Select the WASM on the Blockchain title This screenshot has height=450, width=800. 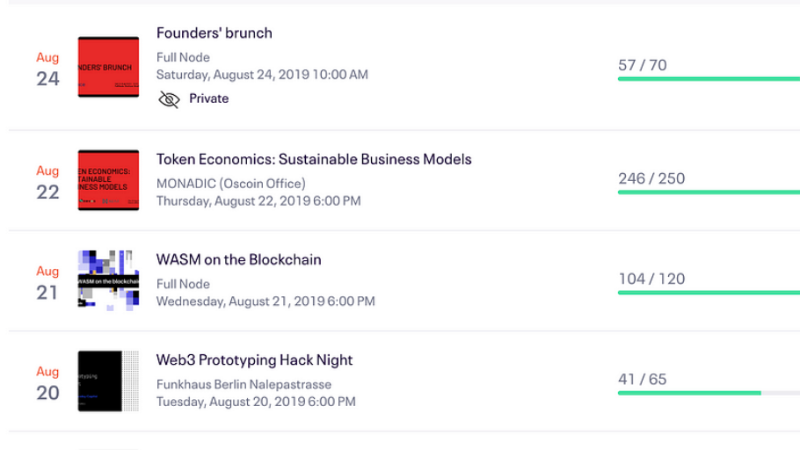[239, 260]
